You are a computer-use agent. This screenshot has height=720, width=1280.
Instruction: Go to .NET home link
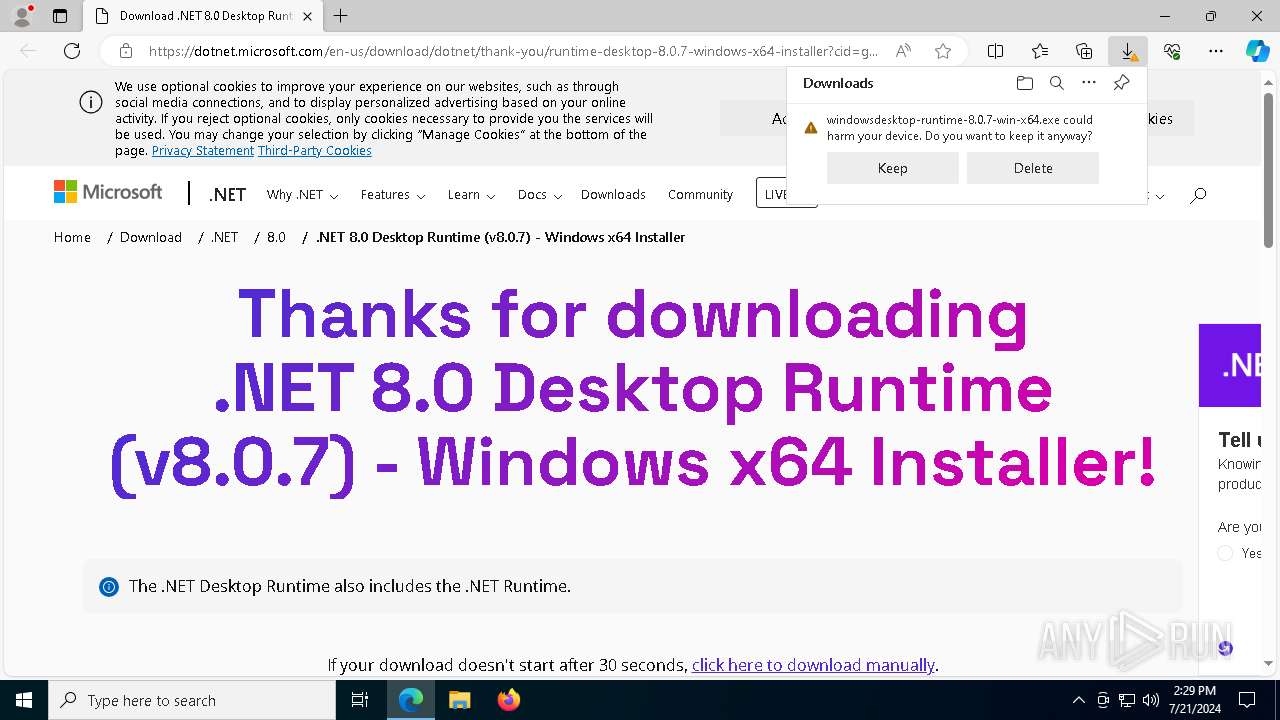coord(227,195)
